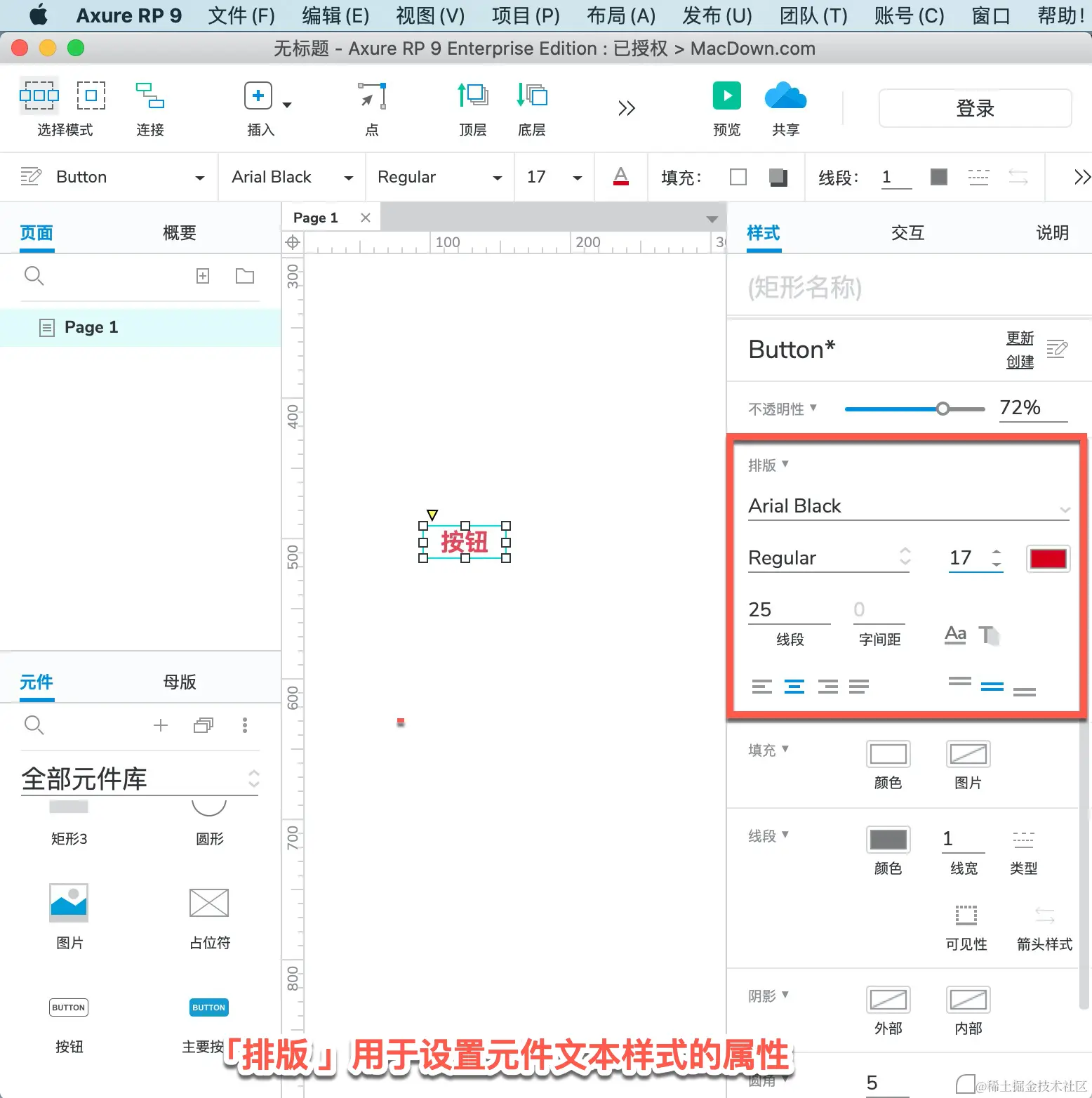Select the Image widget
The width and height of the screenshot is (1092, 1098).
point(69,902)
